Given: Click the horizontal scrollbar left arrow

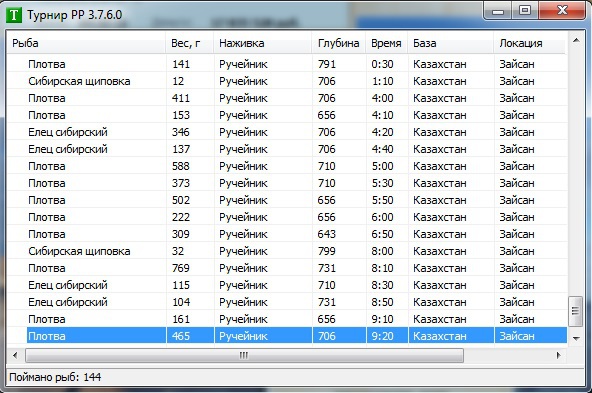Looking at the screenshot, I should (15, 355).
